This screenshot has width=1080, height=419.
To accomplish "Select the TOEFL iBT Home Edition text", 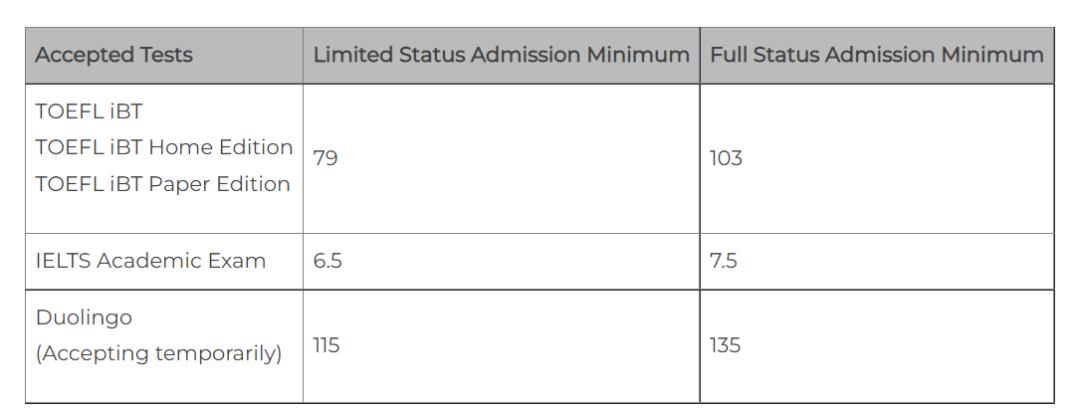I will click(x=164, y=147).
